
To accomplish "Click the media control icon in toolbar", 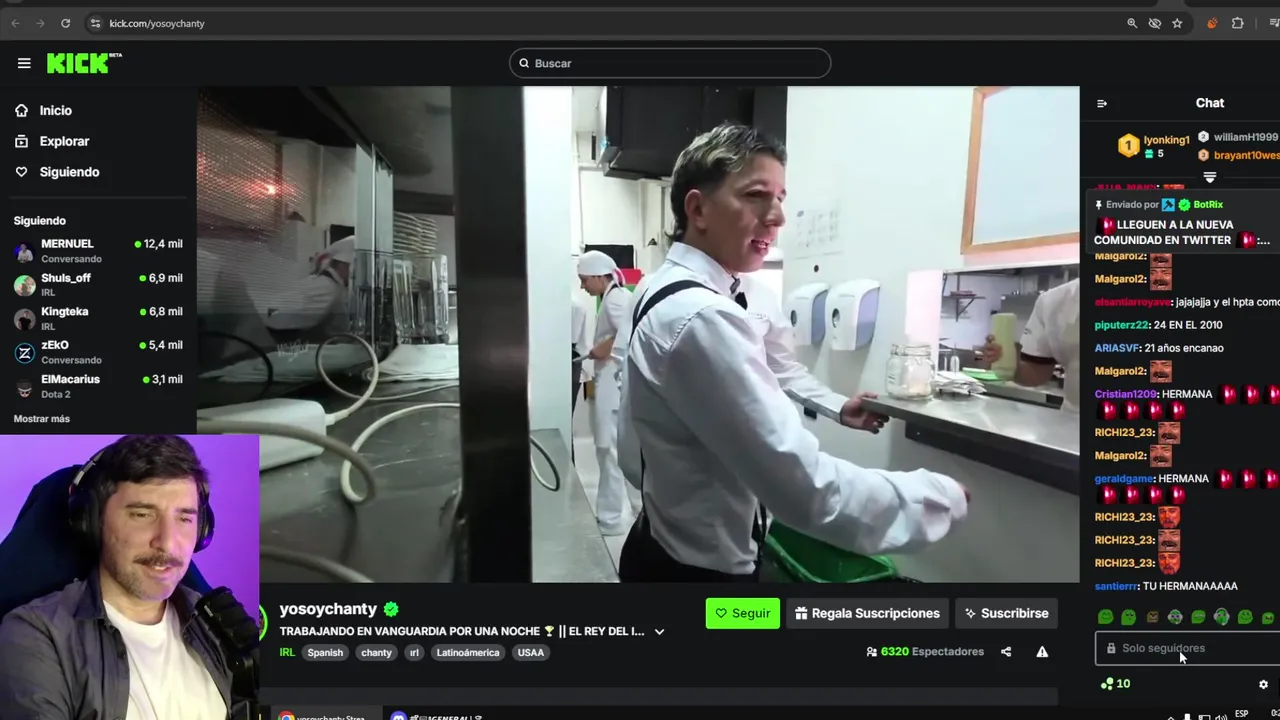I will pyautogui.click(x=1273, y=23).
